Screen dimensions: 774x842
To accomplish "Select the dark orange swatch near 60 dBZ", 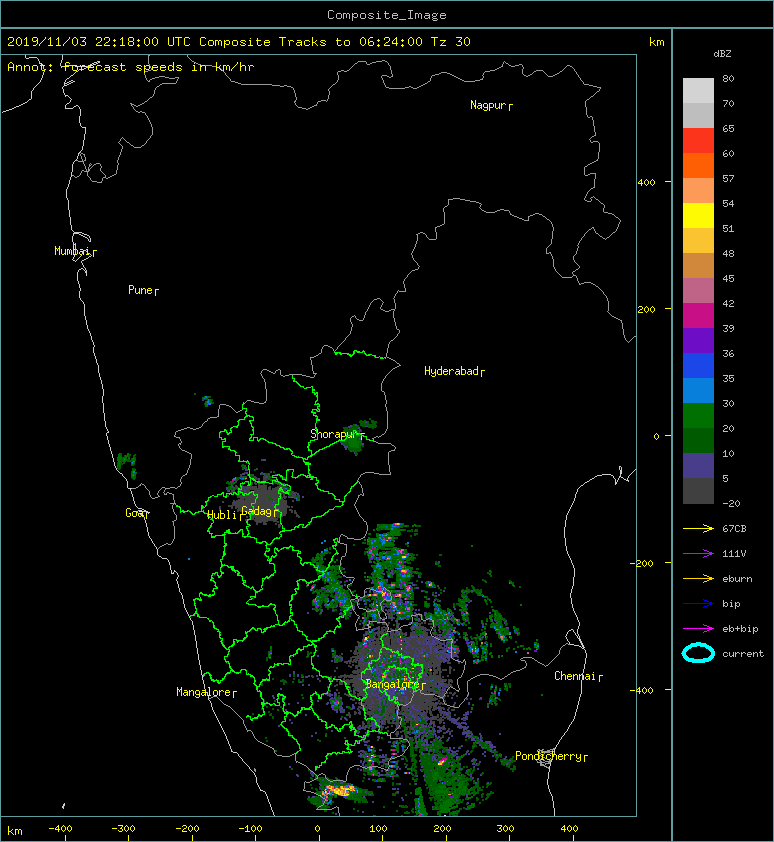I will 698,165.
